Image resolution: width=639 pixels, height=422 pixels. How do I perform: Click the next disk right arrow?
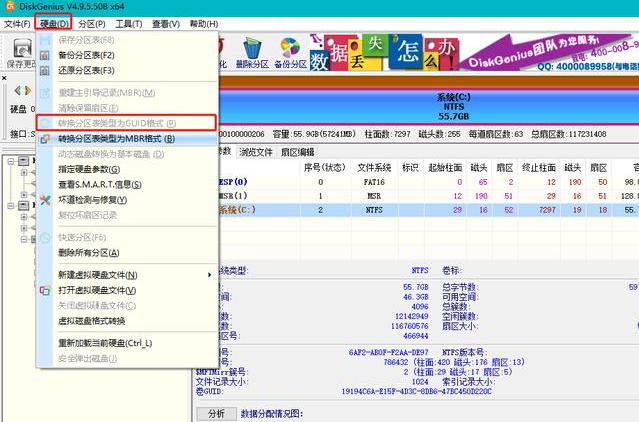[x=28, y=90]
